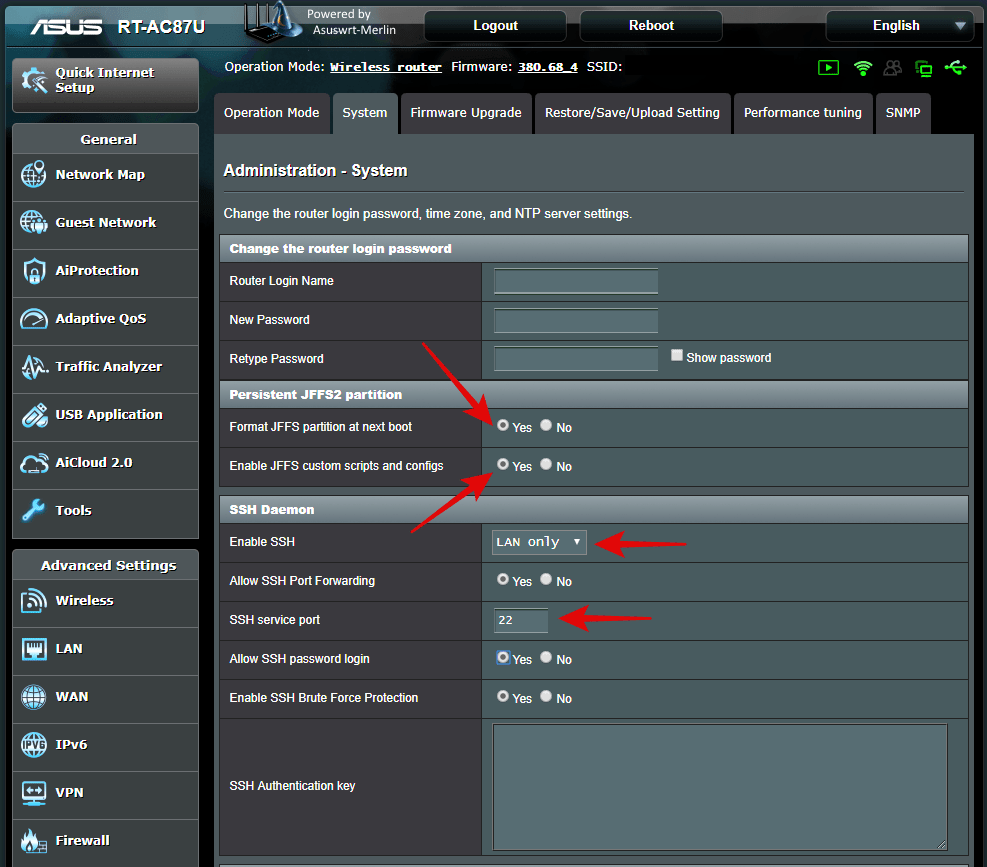Image resolution: width=987 pixels, height=867 pixels.
Task: Select No for SSH Port Forwarding
Action: click(x=546, y=579)
